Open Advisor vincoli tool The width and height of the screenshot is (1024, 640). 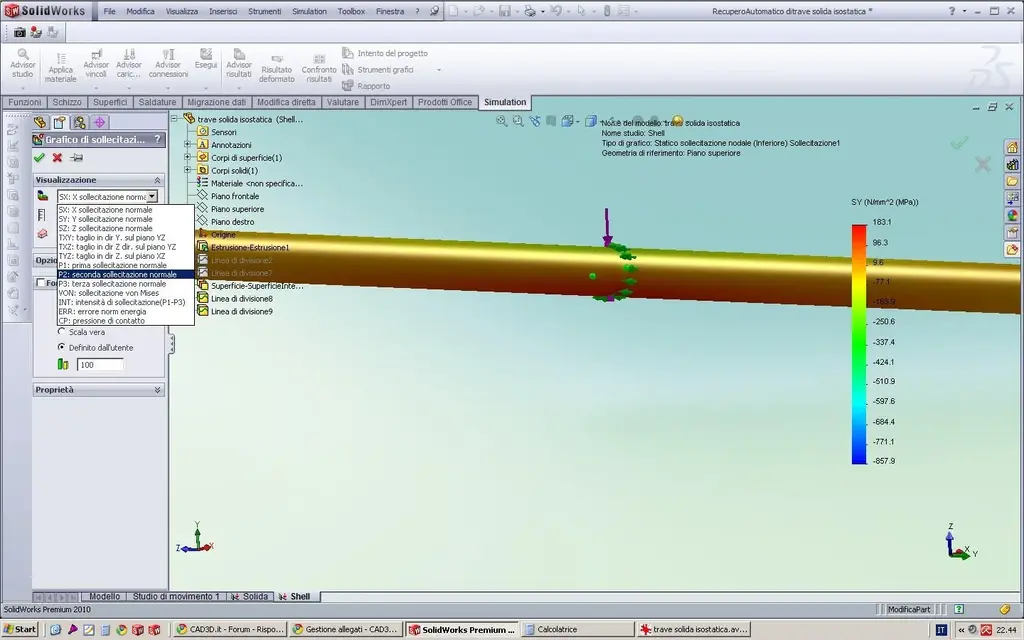pyautogui.click(x=96, y=63)
